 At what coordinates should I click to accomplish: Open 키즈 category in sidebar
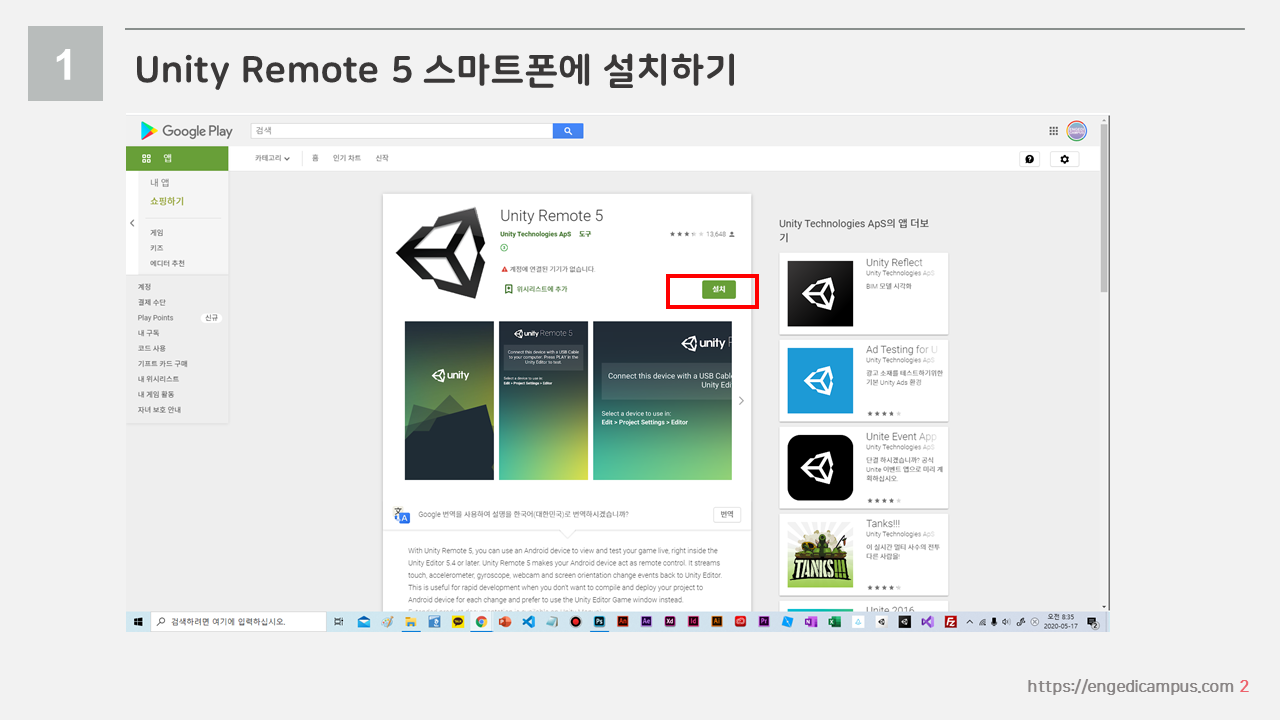tap(157, 248)
